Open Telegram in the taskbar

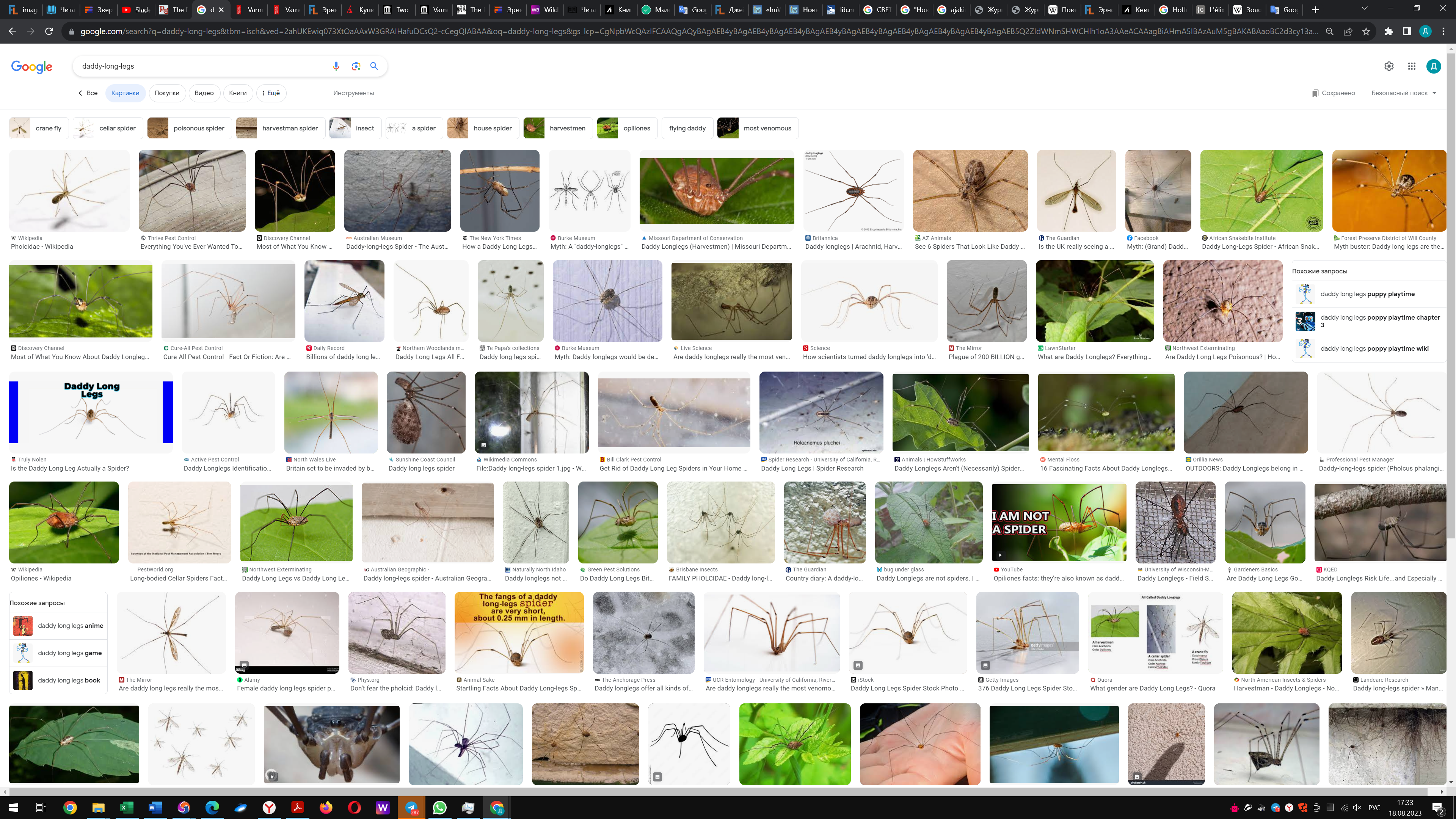(x=412, y=807)
